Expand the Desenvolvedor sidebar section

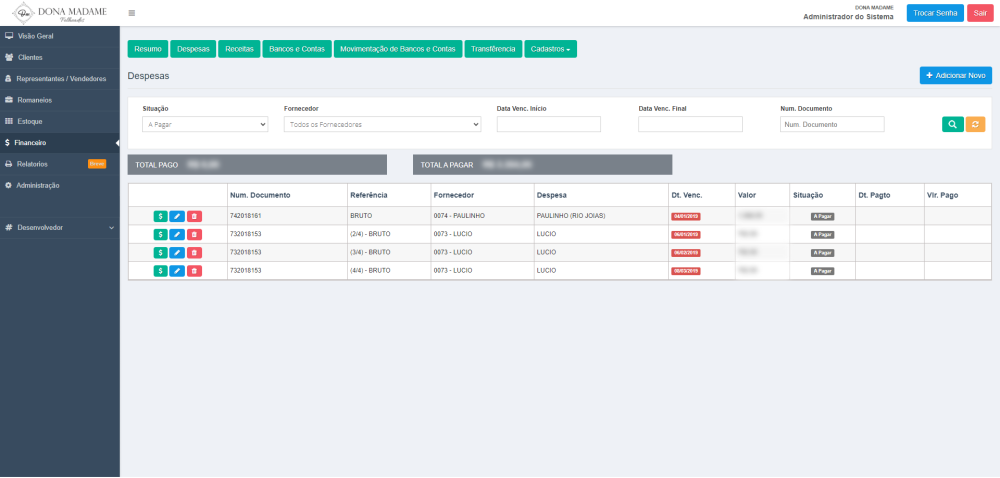pyautogui.click(x=60, y=228)
